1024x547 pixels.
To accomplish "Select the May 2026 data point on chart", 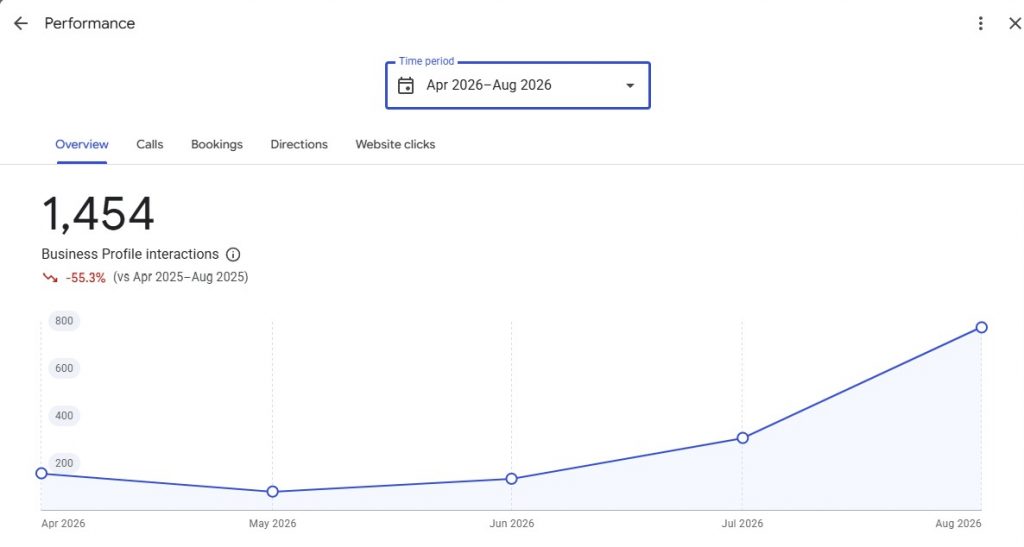I will 272,492.
